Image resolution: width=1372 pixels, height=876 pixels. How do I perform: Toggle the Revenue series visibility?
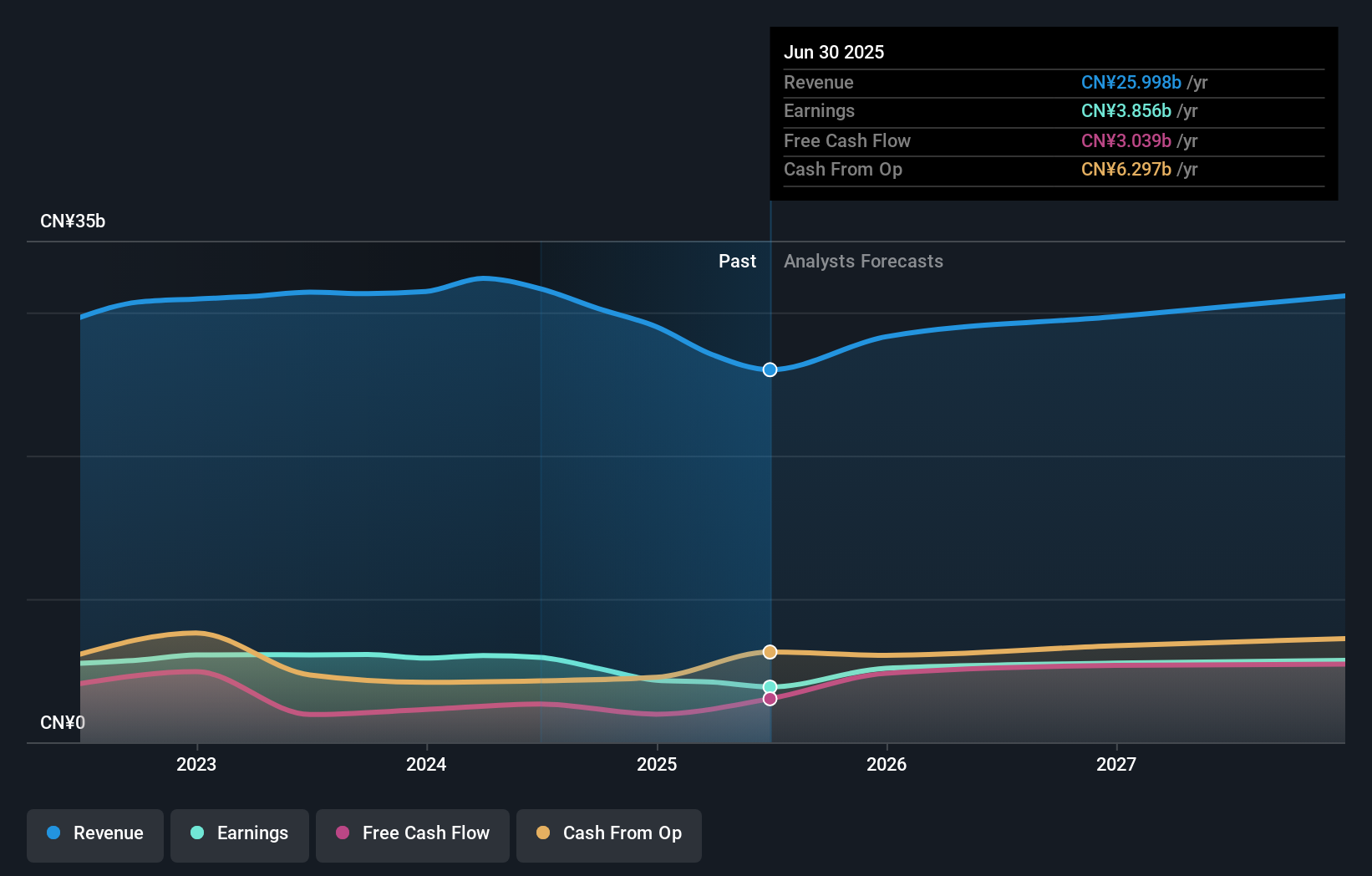point(94,833)
